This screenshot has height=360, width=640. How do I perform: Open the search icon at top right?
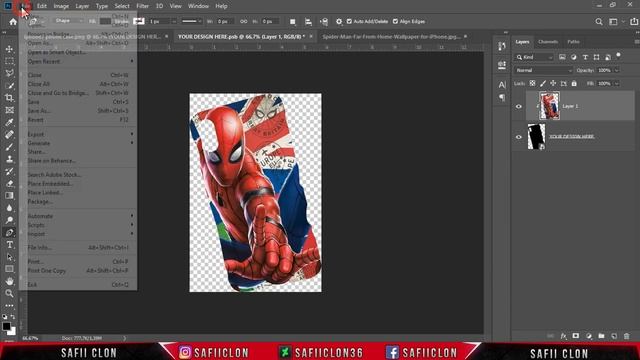[599, 22]
